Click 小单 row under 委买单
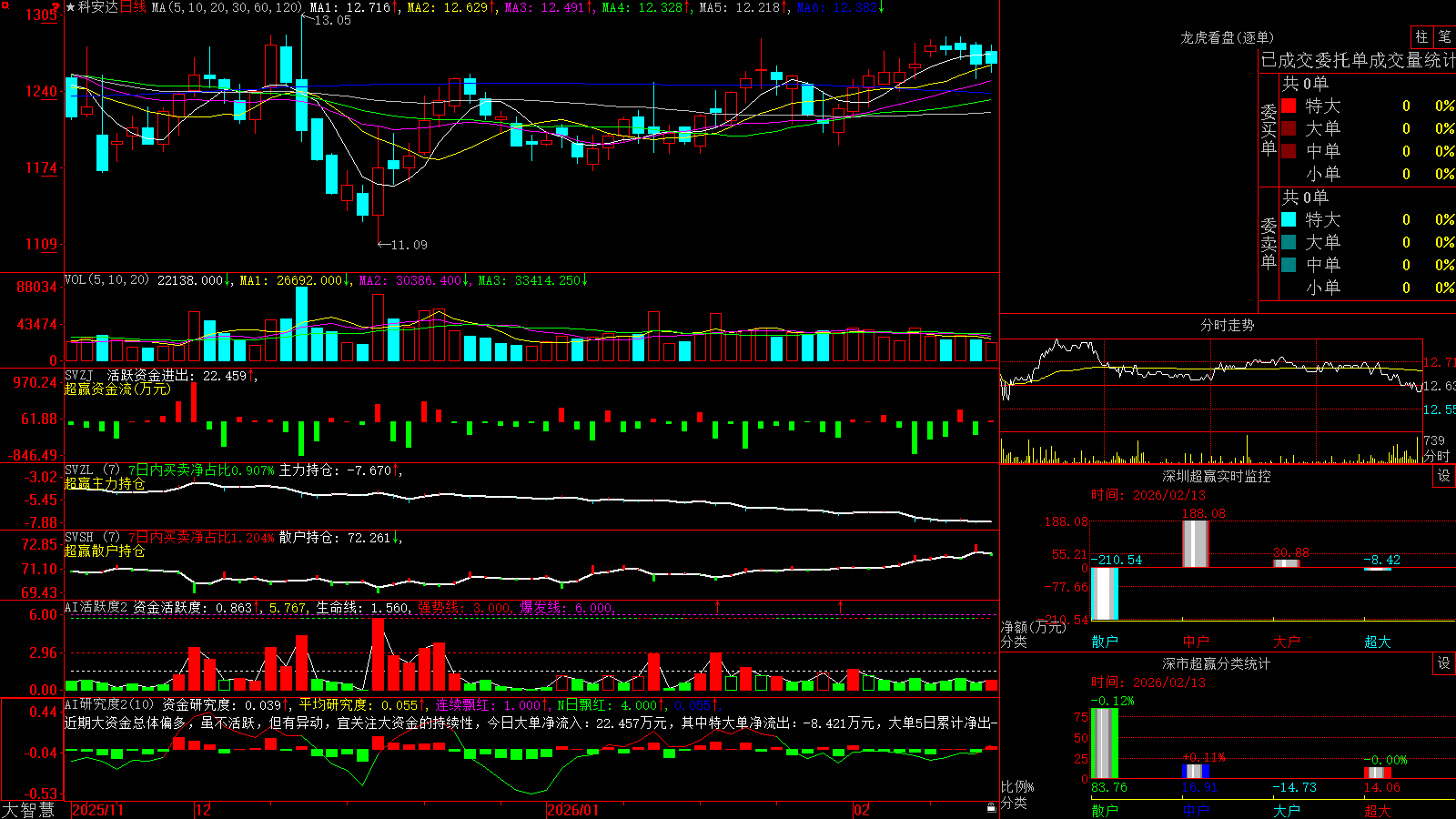The image size is (1456, 819). 1367,174
